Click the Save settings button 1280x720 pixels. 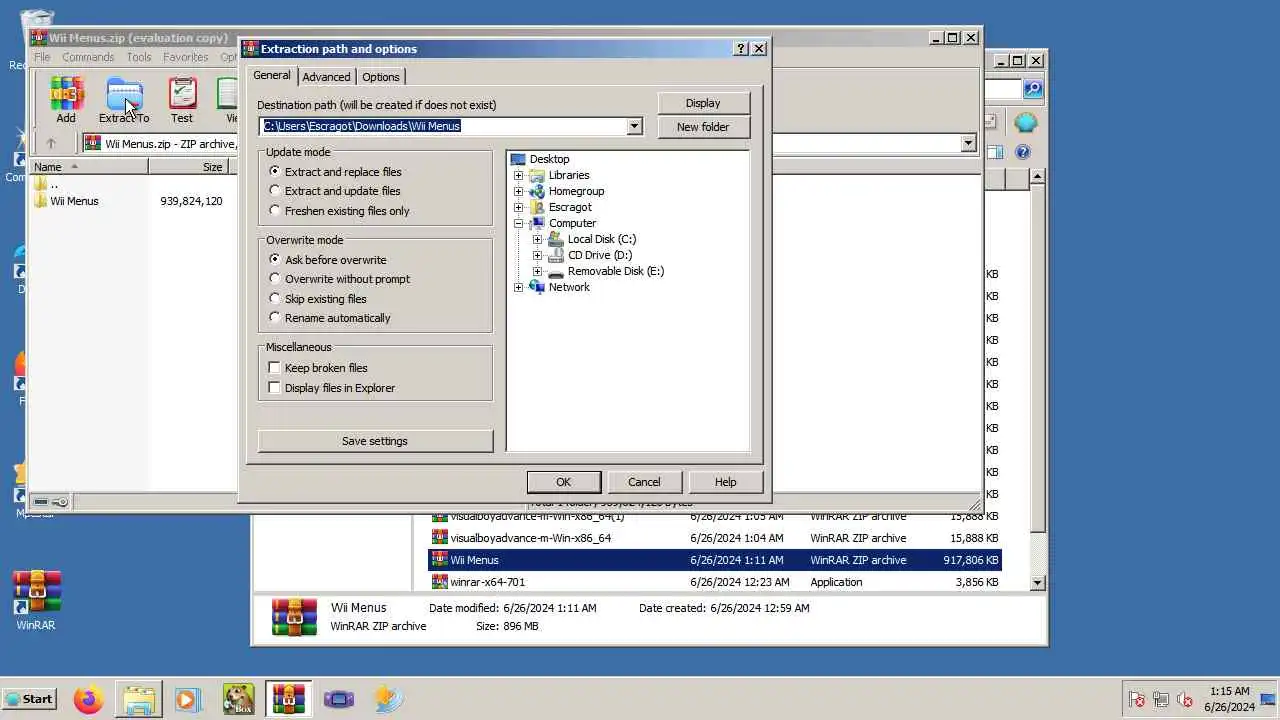(375, 441)
